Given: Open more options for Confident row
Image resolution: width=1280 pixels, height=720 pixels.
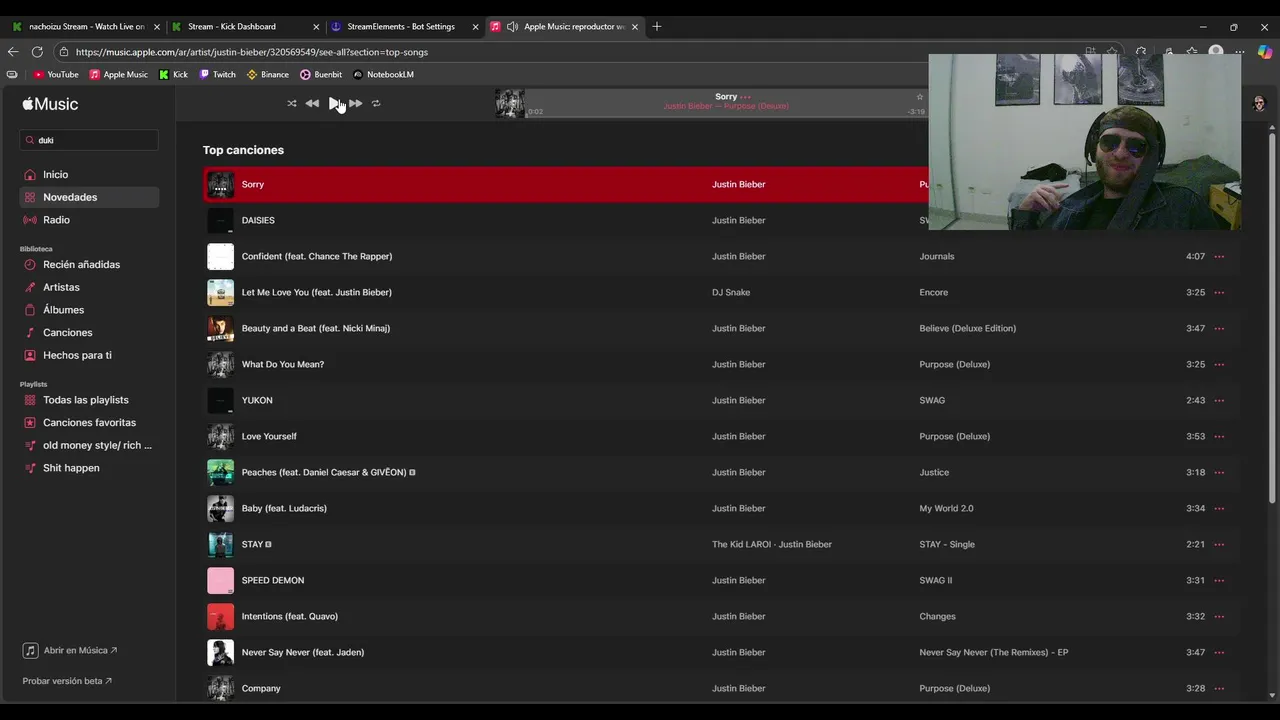Looking at the screenshot, I should 1219,256.
